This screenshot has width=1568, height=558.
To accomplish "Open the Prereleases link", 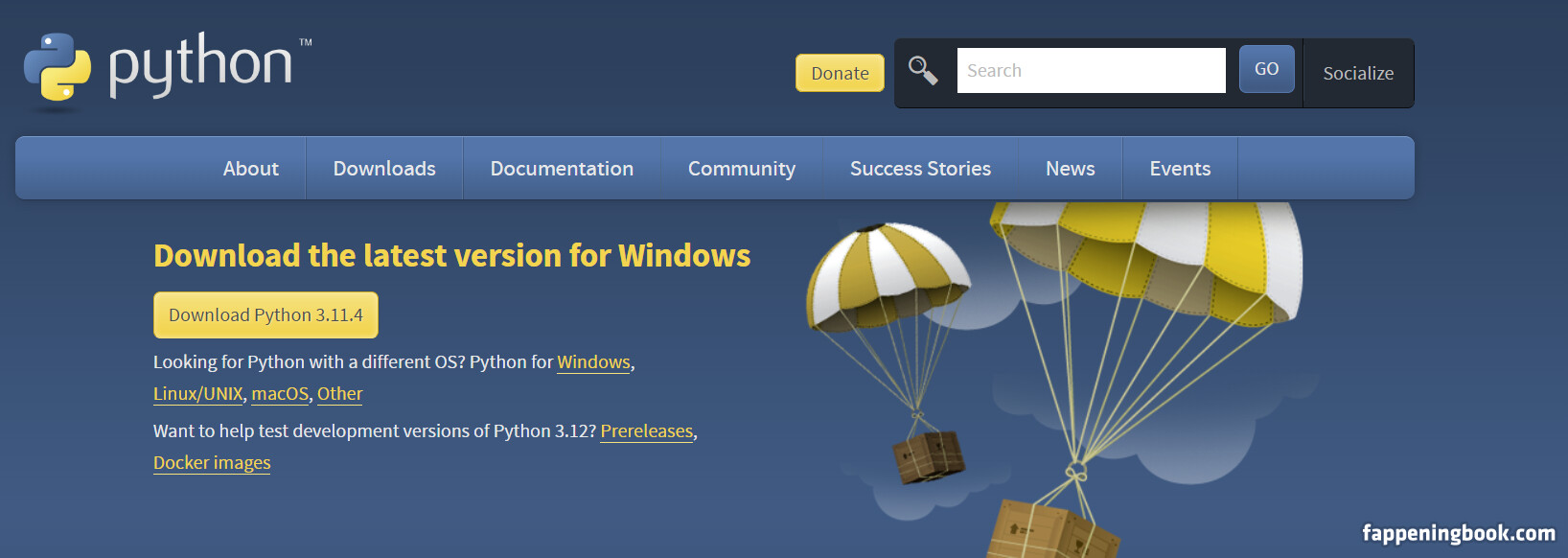I will point(646,431).
